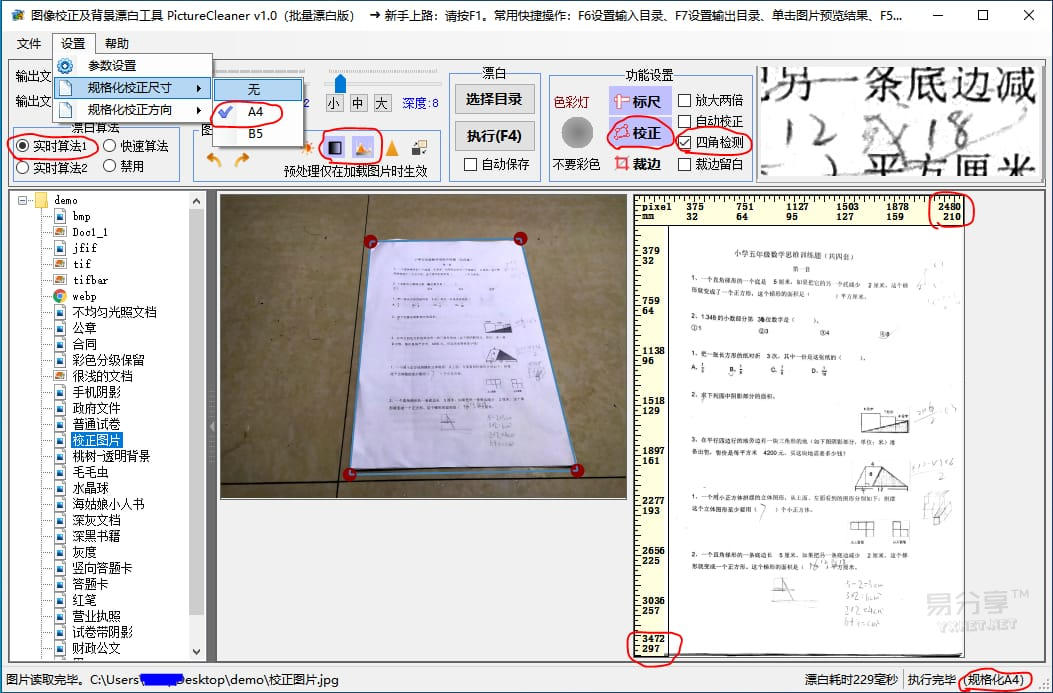This screenshot has height=693, width=1053.
Task: Enable the 自动保存 checkbox
Action: 470,163
